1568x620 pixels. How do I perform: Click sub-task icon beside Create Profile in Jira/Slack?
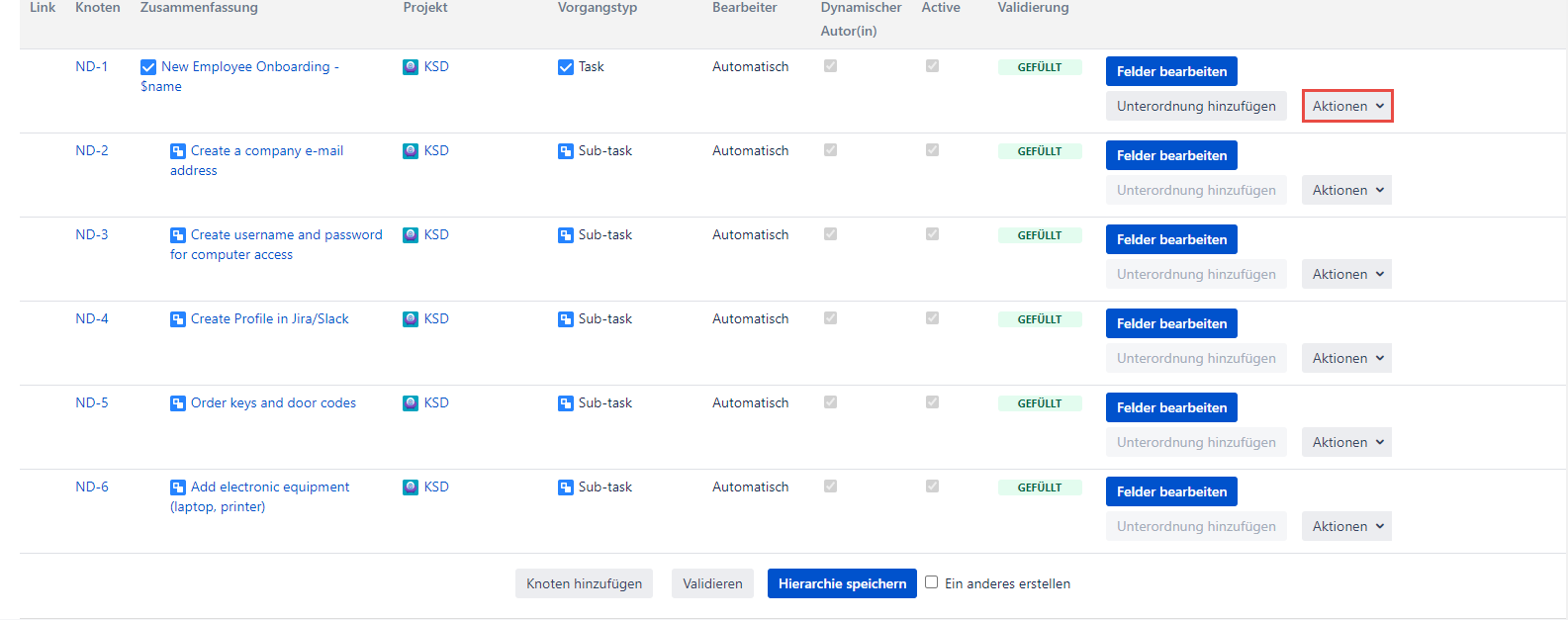tap(178, 319)
